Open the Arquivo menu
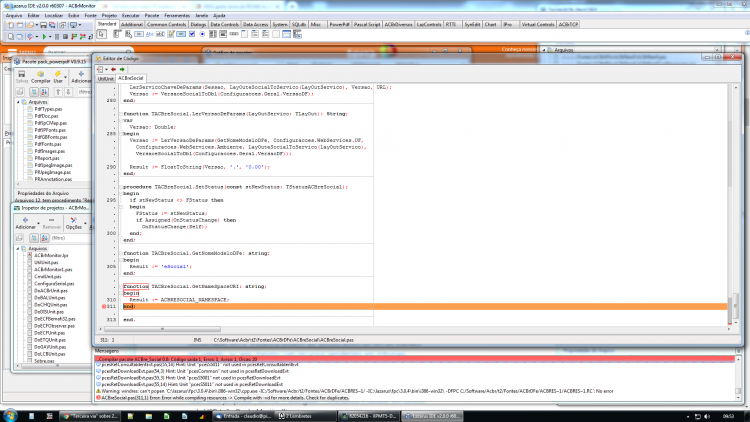The width and height of the screenshot is (750, 422). (x=13, y=16)
